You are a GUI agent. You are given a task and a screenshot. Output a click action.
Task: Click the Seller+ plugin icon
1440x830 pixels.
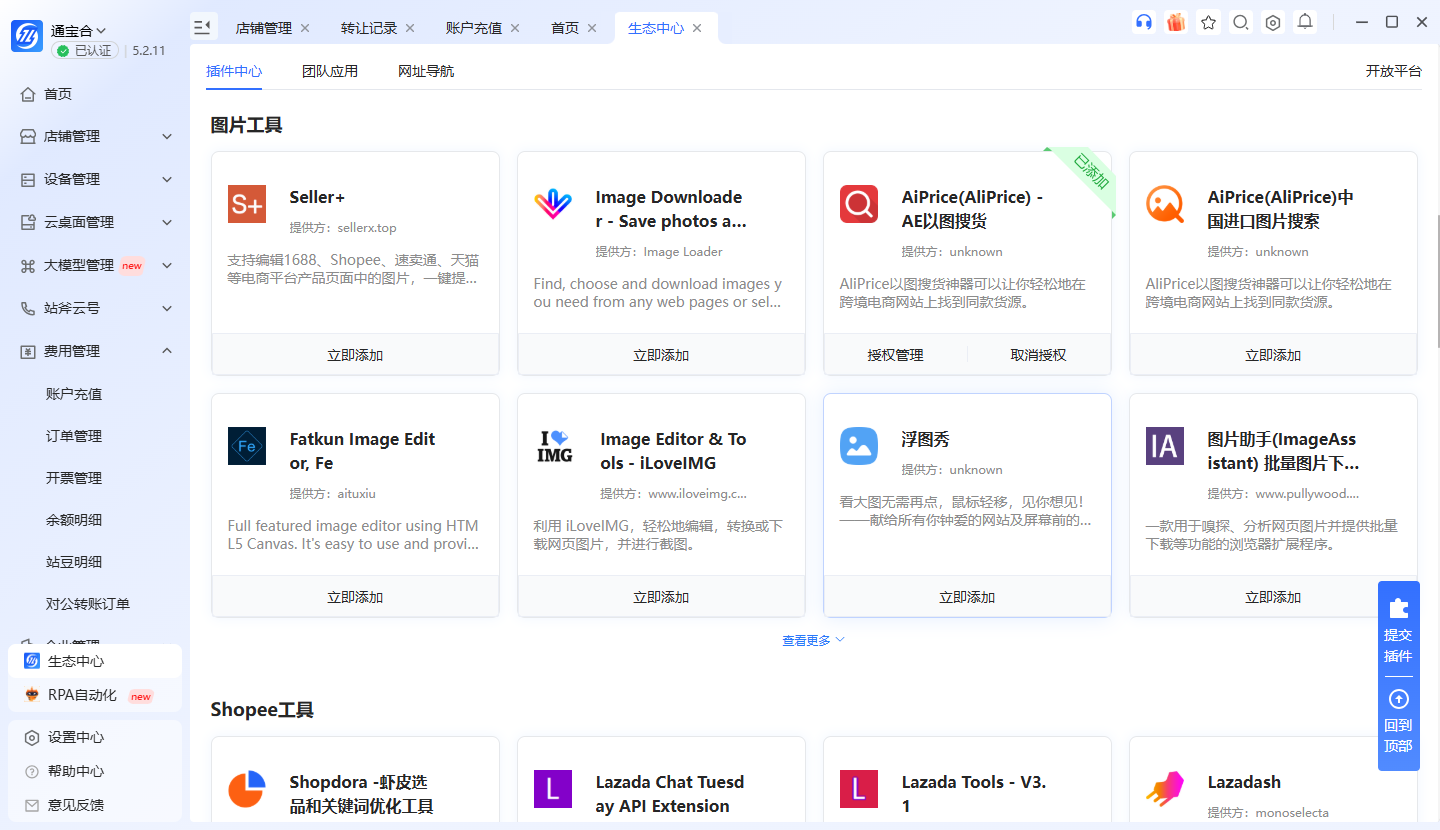click(x=247, y=204)
